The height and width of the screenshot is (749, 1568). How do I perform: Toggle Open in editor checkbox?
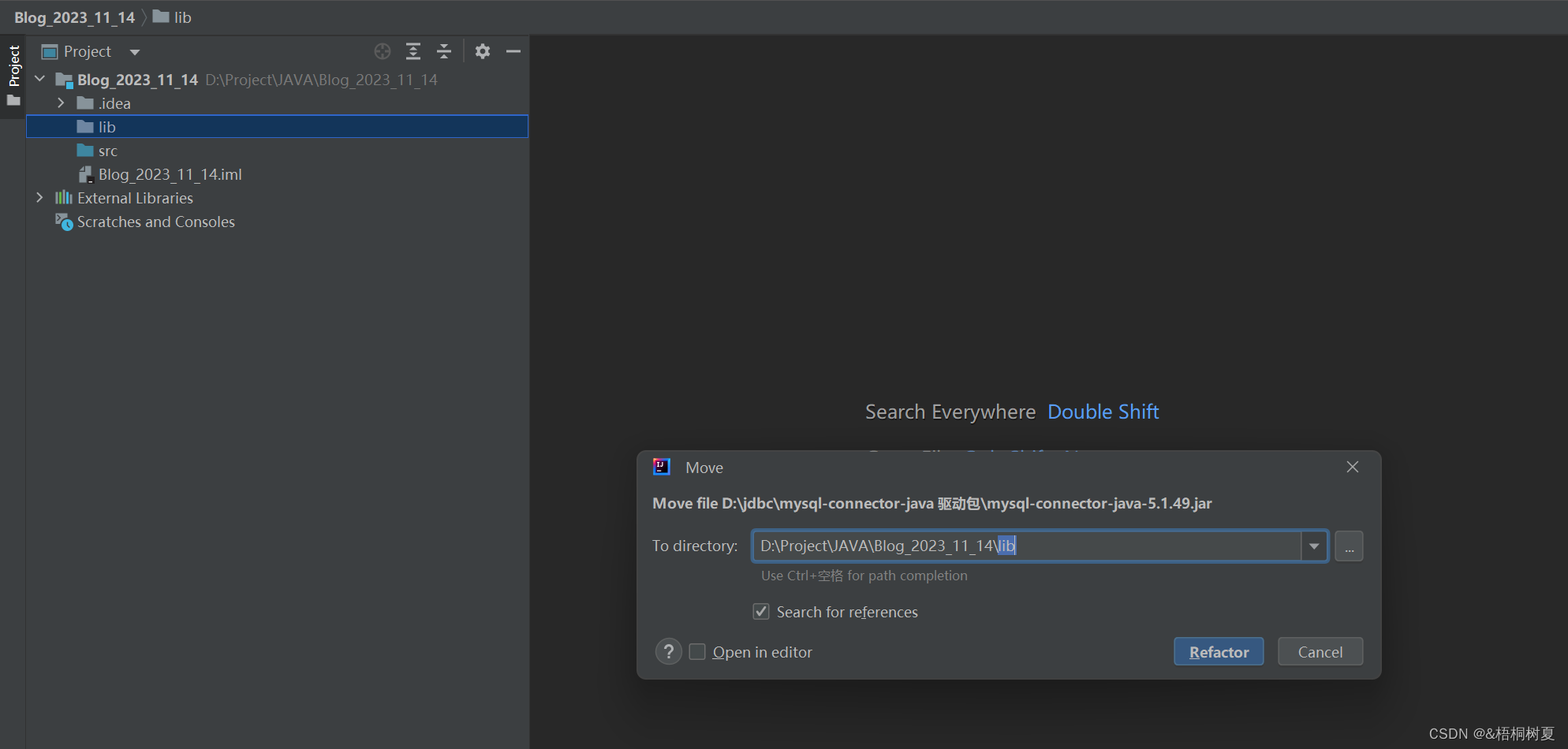pos(697,652)
